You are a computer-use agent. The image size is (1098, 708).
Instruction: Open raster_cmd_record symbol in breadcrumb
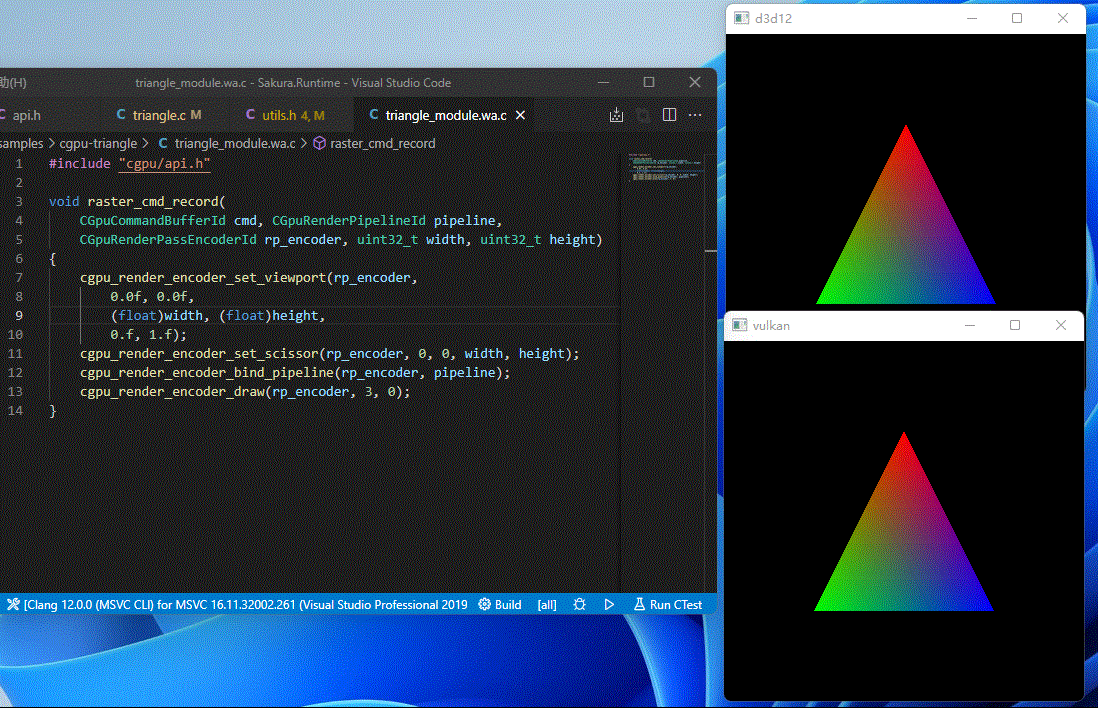coord(382,143)
